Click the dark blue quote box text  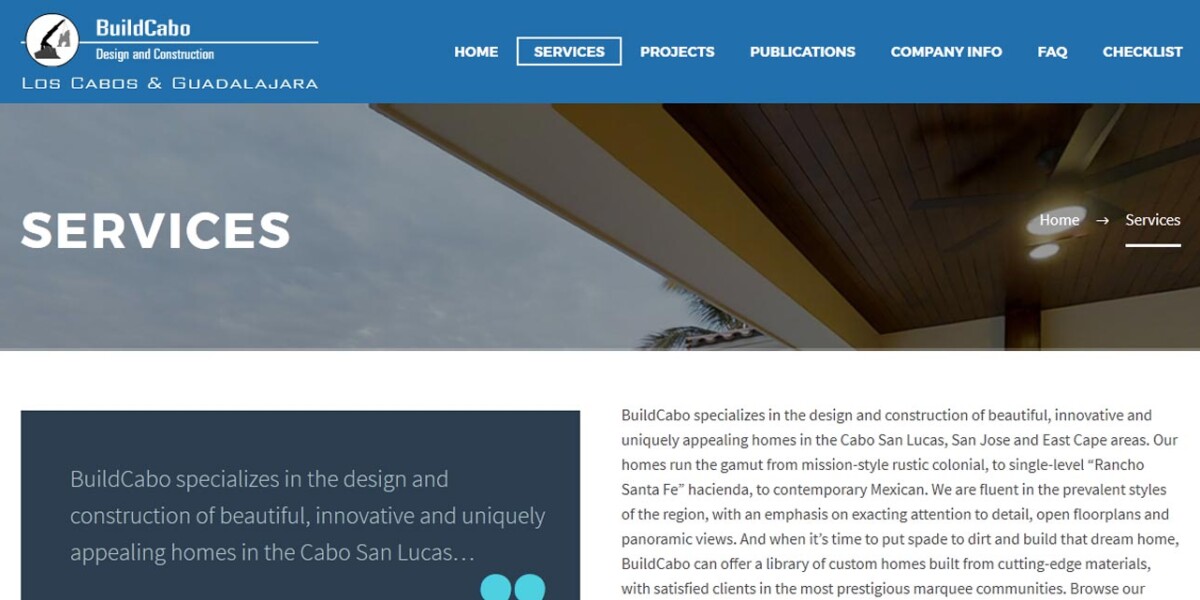click(307, 515)
